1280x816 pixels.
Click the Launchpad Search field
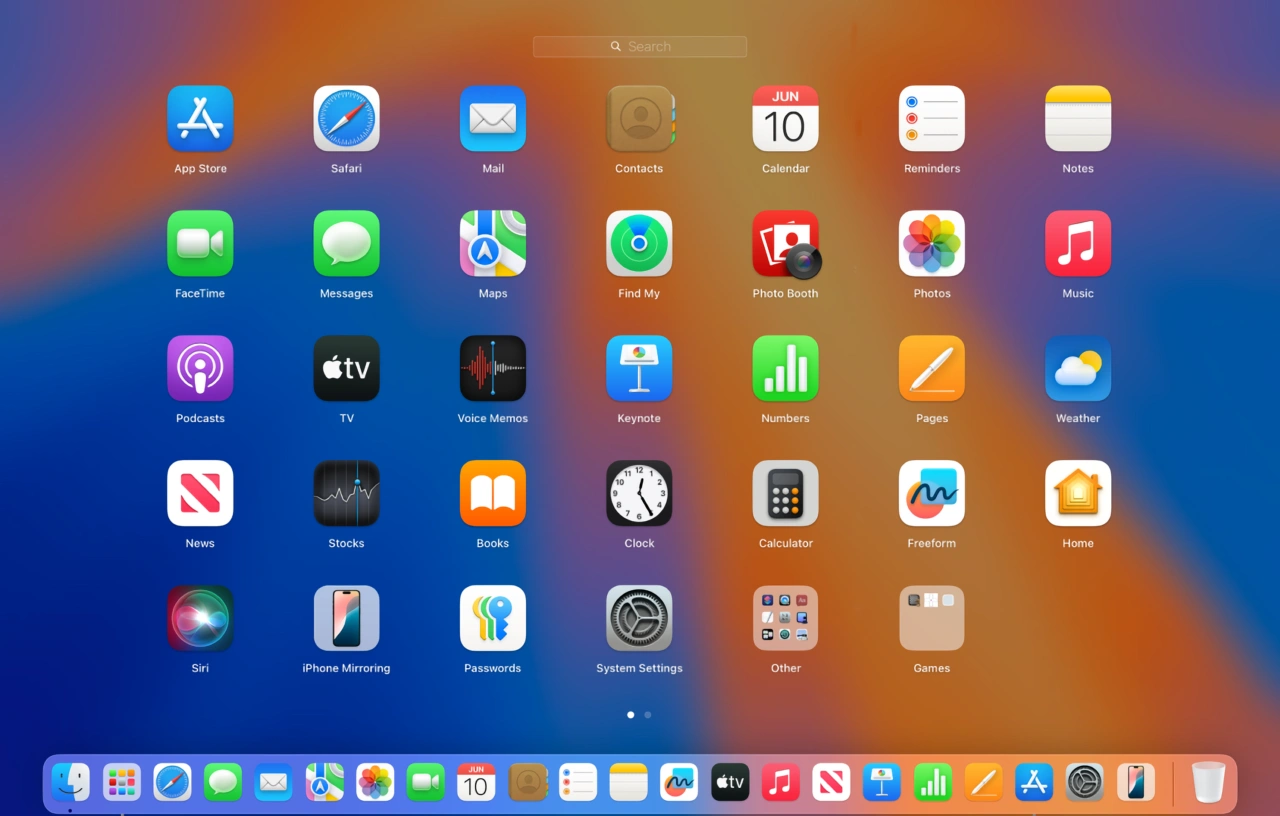tap(640, 47)
